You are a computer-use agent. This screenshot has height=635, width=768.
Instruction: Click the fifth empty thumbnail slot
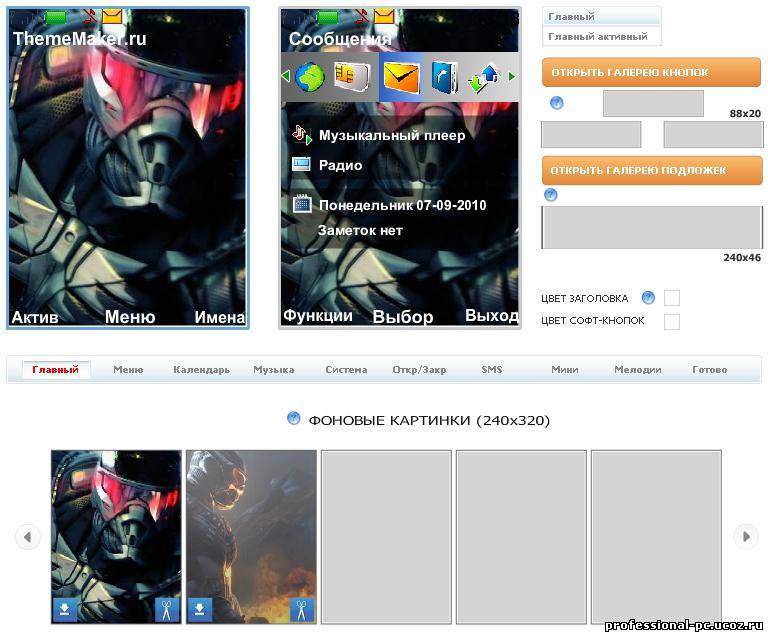tap(656, 537)
